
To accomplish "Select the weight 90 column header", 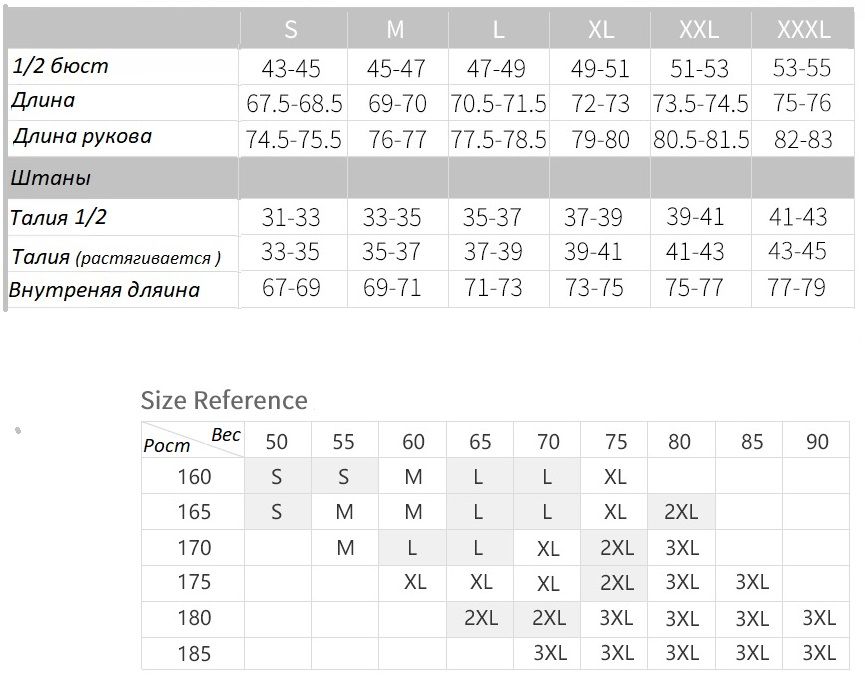I will click(817, 441).
